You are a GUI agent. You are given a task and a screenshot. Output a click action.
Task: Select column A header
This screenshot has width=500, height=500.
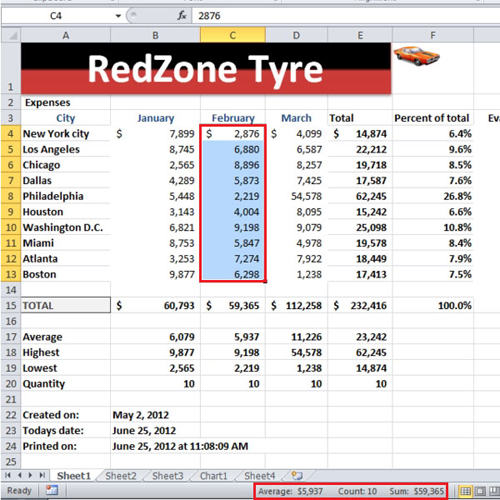[x=66, y=35]
